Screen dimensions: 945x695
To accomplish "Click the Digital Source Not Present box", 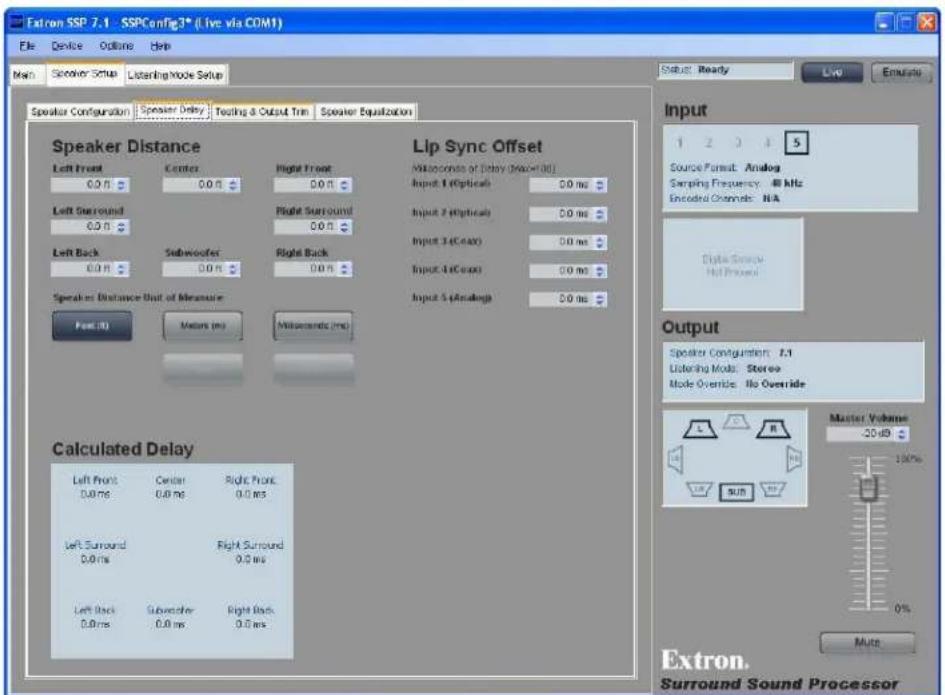I will pyautogui.click(x=733, y=265).
